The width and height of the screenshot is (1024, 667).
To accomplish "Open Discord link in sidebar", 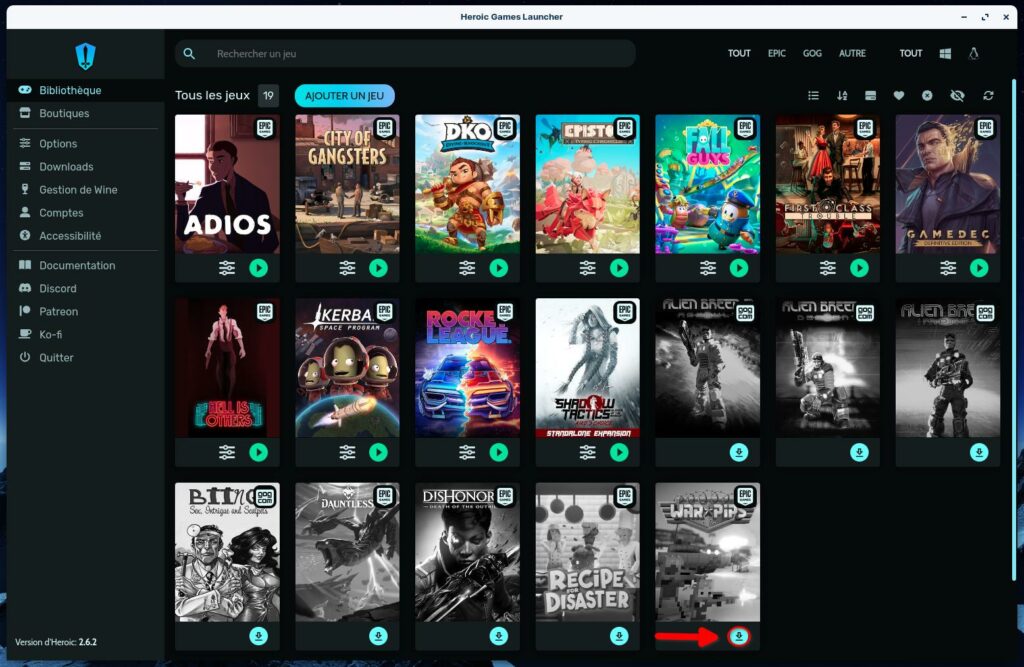I will tap(58, 288).
